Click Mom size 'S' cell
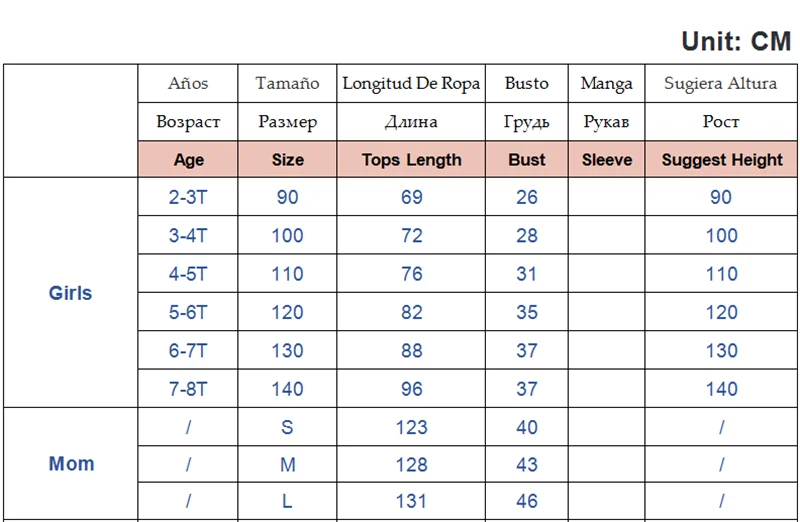The height and width of the screenshot is (522, 800). [287, 427]
